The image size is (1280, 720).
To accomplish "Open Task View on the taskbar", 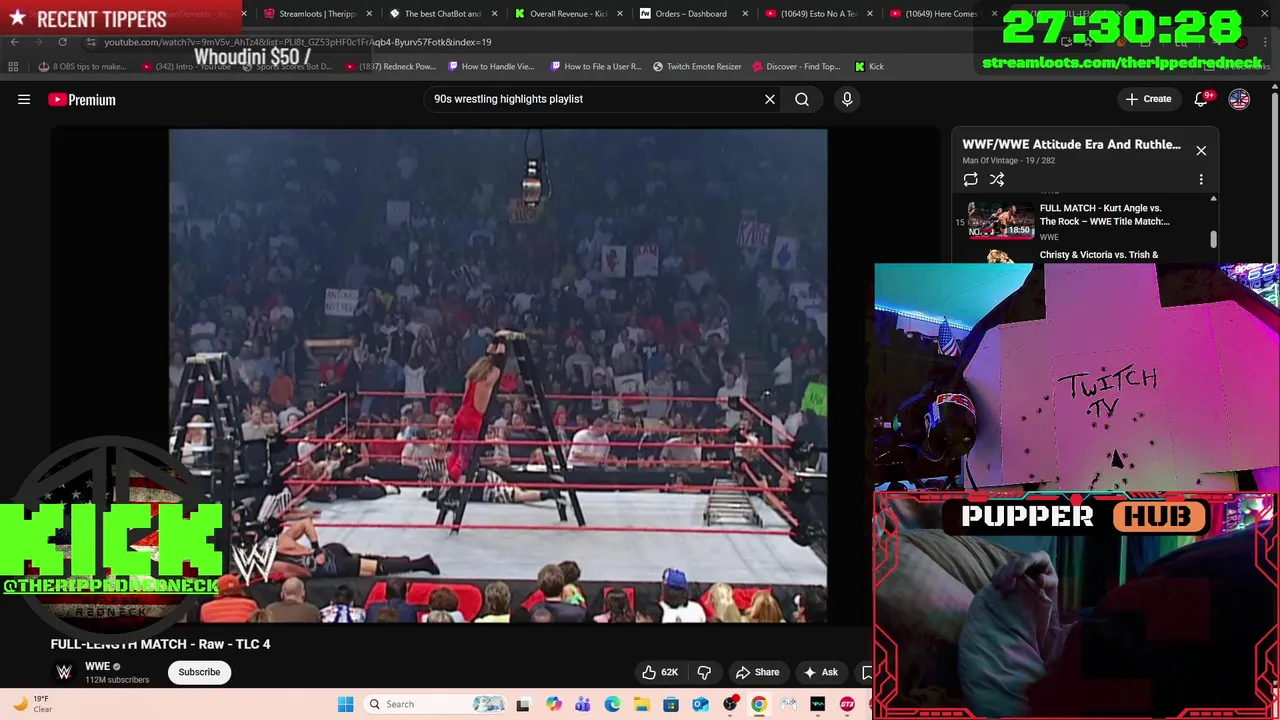I will (x=522, y=704).
